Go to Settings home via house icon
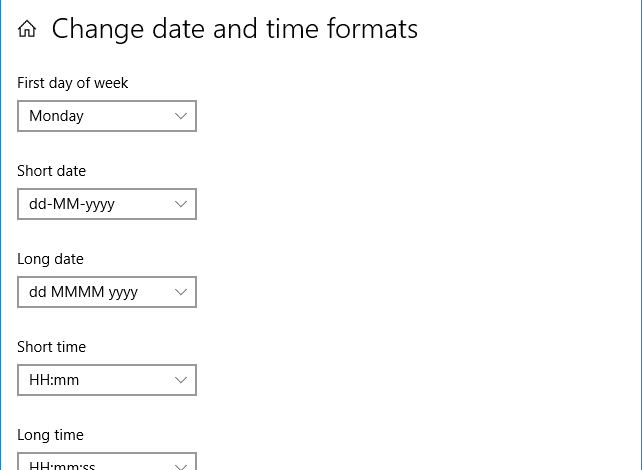This screenshot has height=470, width=642. (27, 29)
